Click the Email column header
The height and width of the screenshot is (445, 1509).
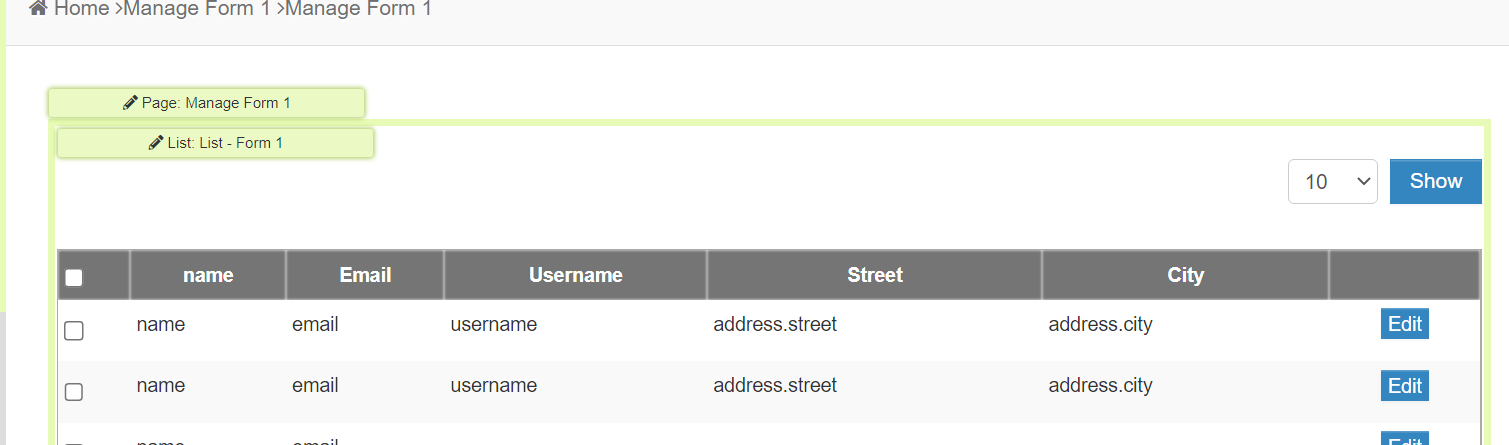click(x=365, y=275)
